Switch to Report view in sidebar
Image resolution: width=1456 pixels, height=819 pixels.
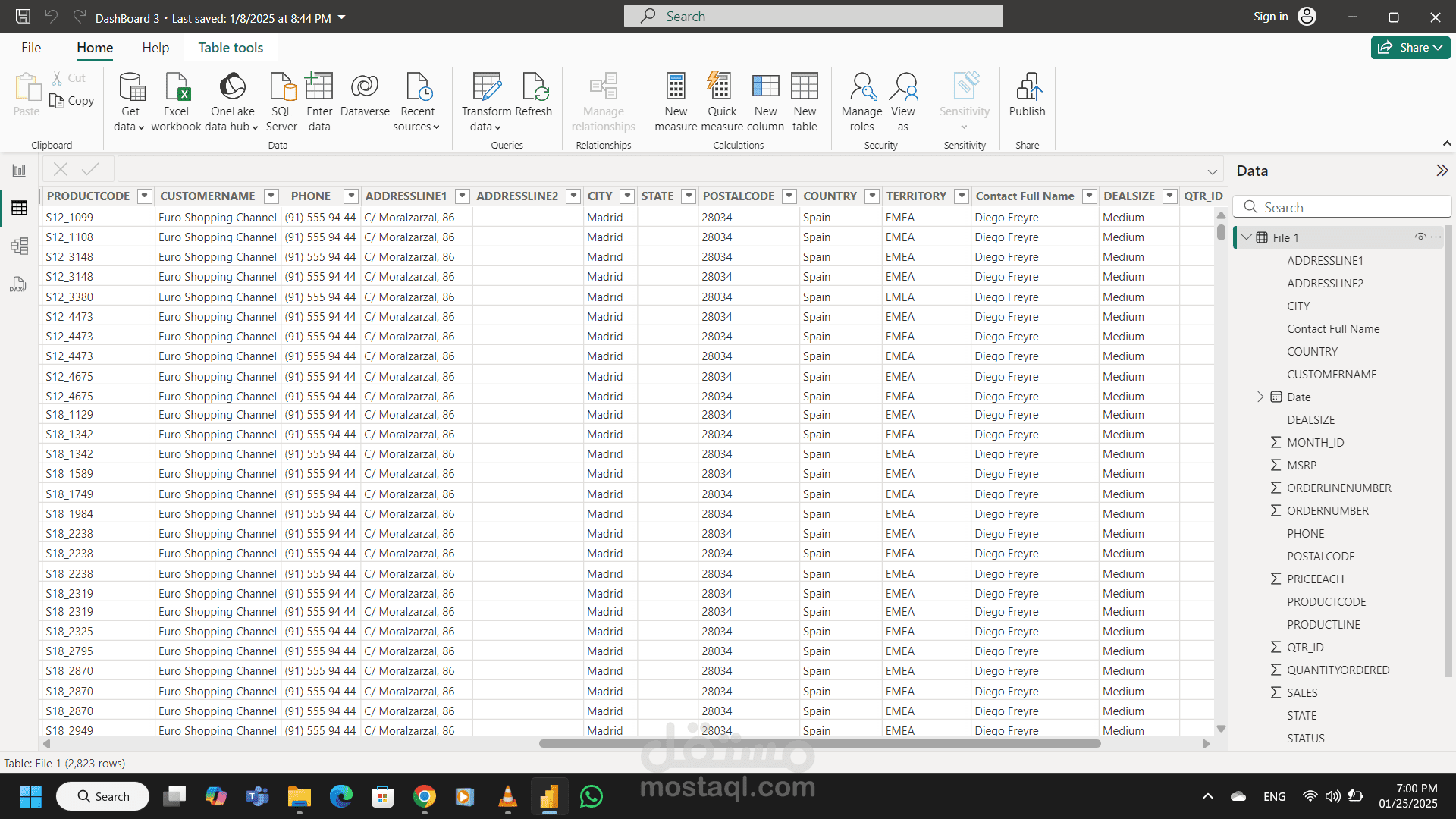pyautogui.click(x=19, y=171)
